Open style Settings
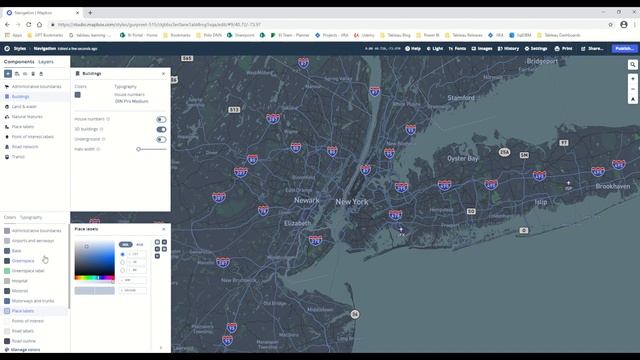The image size is (640, 360). [536, 49]
